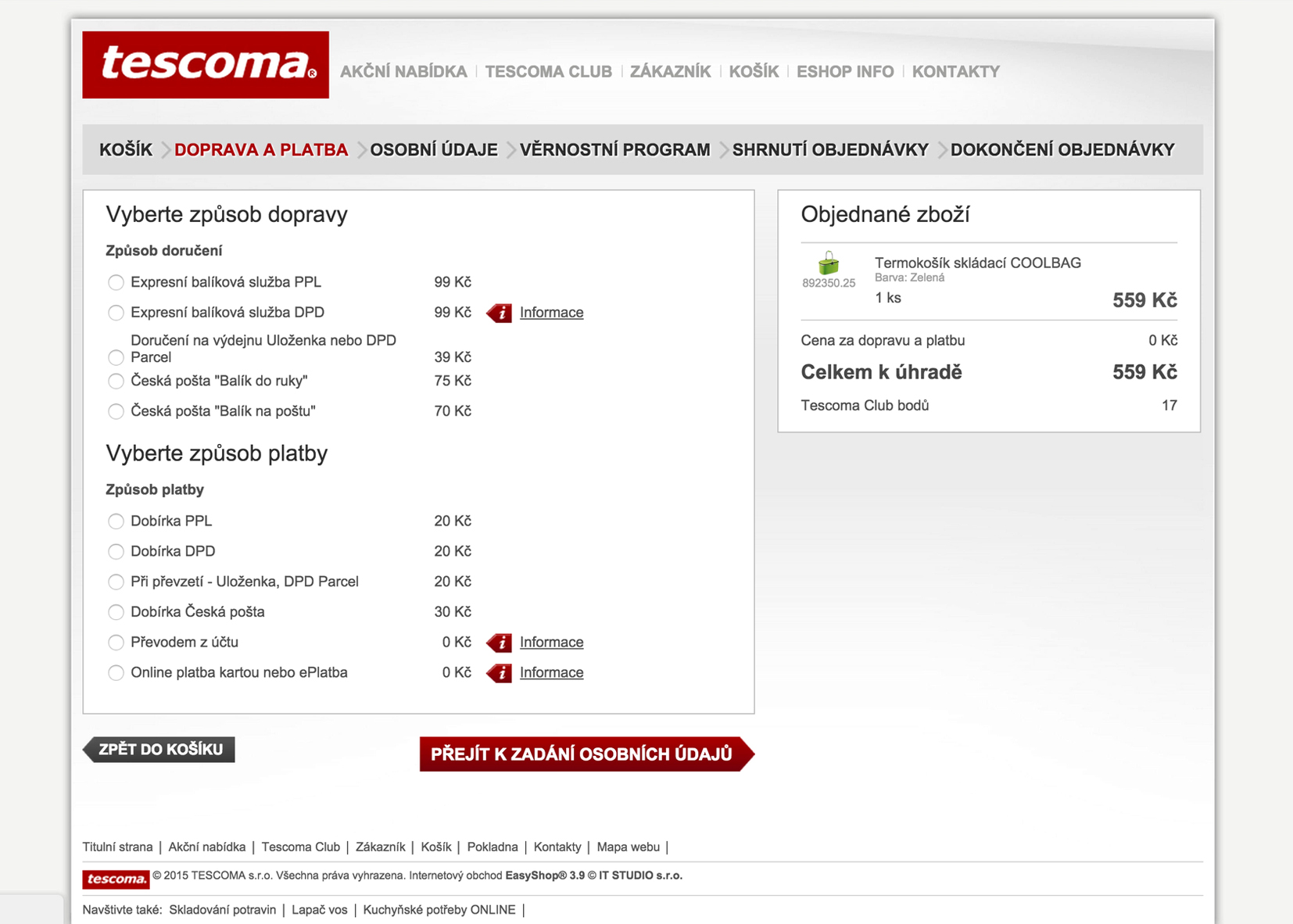Click the 39 Kč price for Uloženka delivery
Image resolution: width=1293 pixels, height=924 pixels.
(x=453, y=357)
